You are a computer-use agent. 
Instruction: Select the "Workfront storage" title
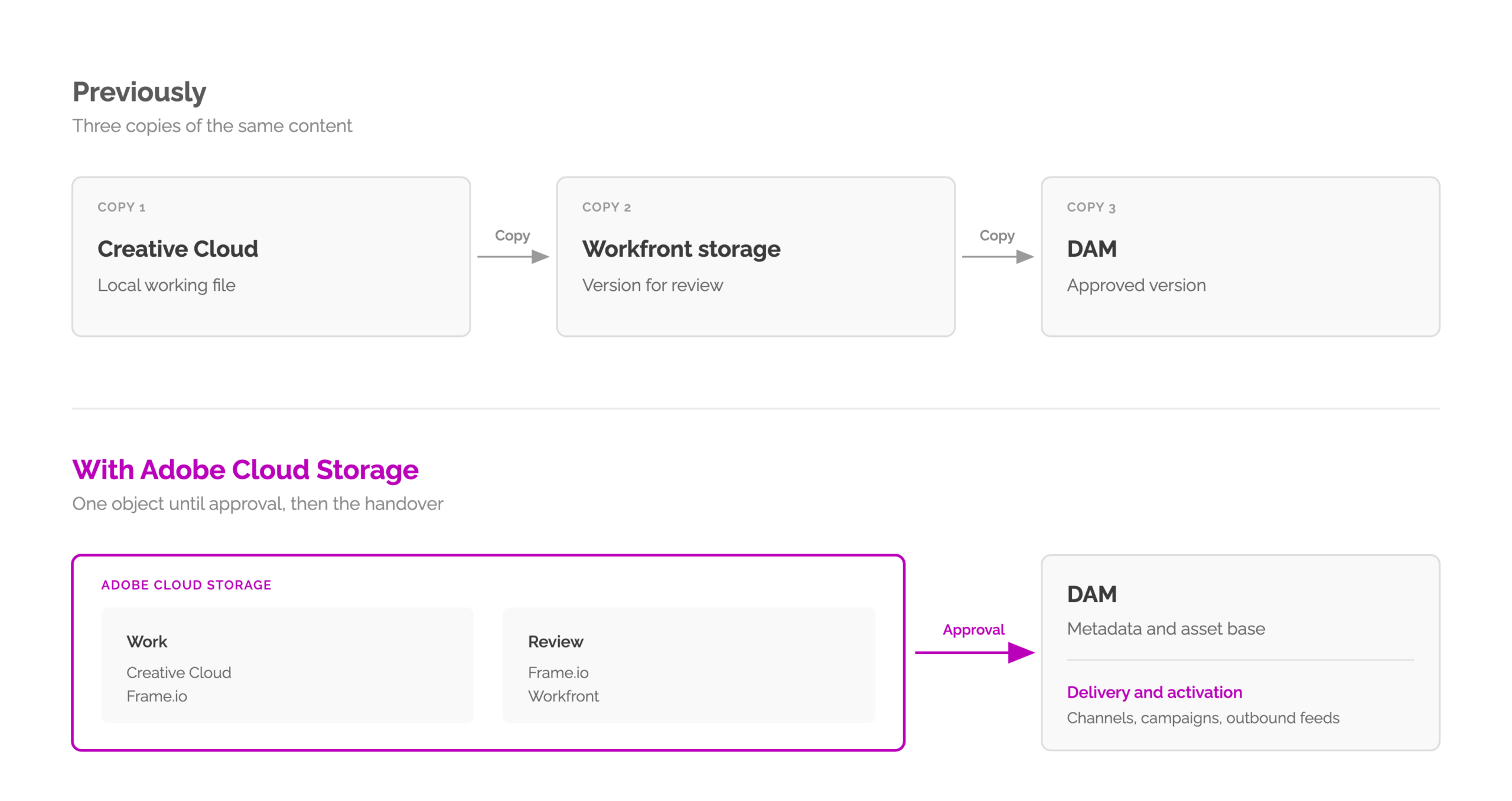(681, 249)
